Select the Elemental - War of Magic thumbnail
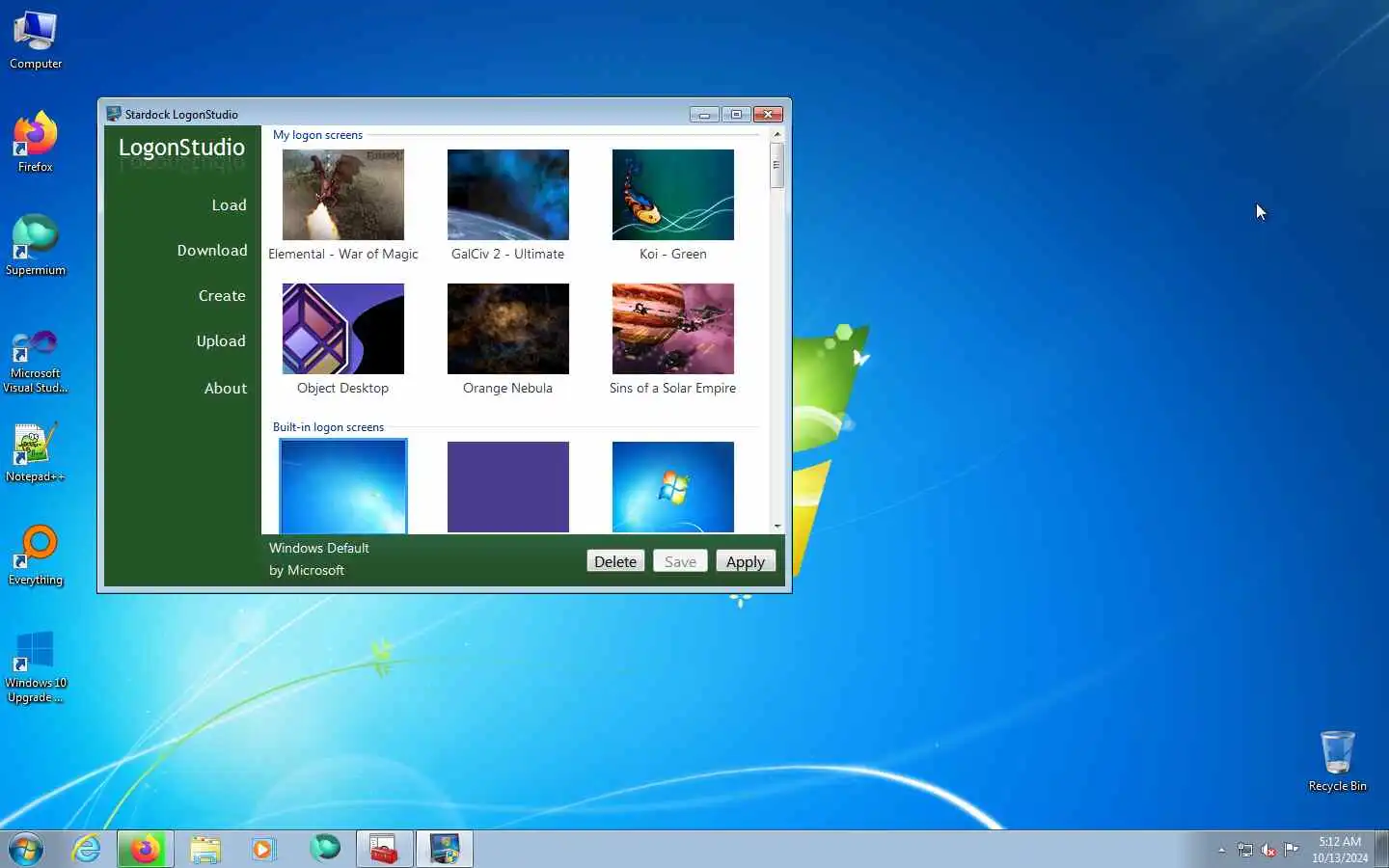This screenshot has height=868, width=1389. (343, 195)
